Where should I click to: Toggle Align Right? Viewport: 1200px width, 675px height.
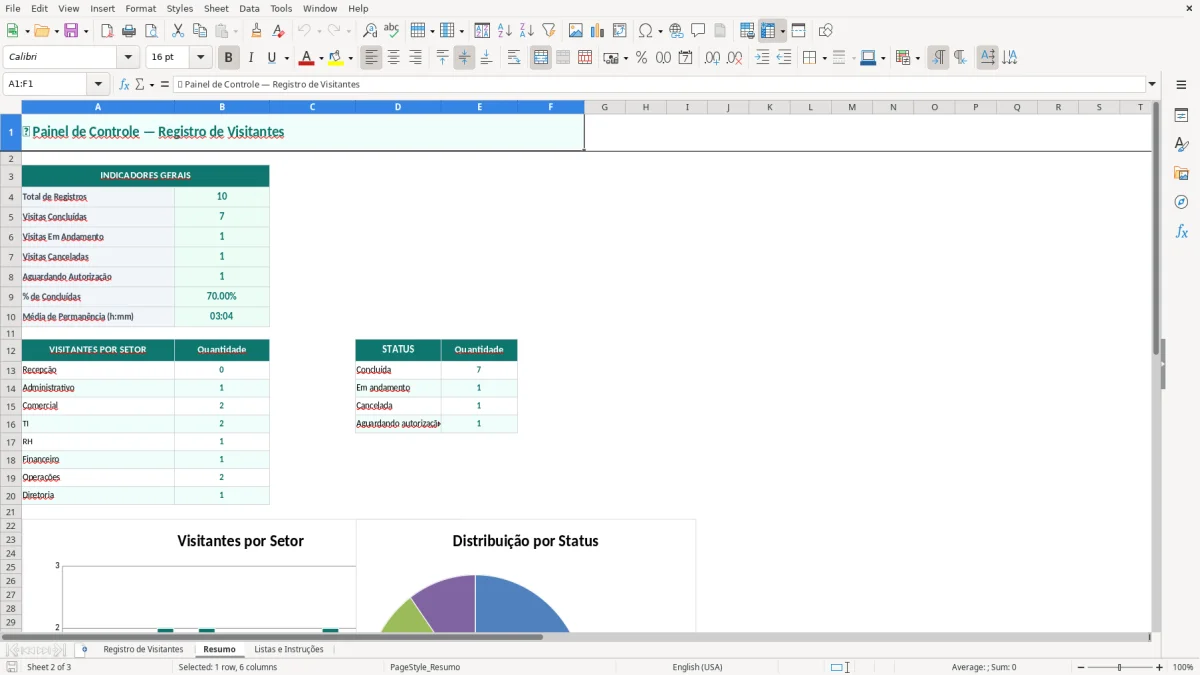coord(416,58)
